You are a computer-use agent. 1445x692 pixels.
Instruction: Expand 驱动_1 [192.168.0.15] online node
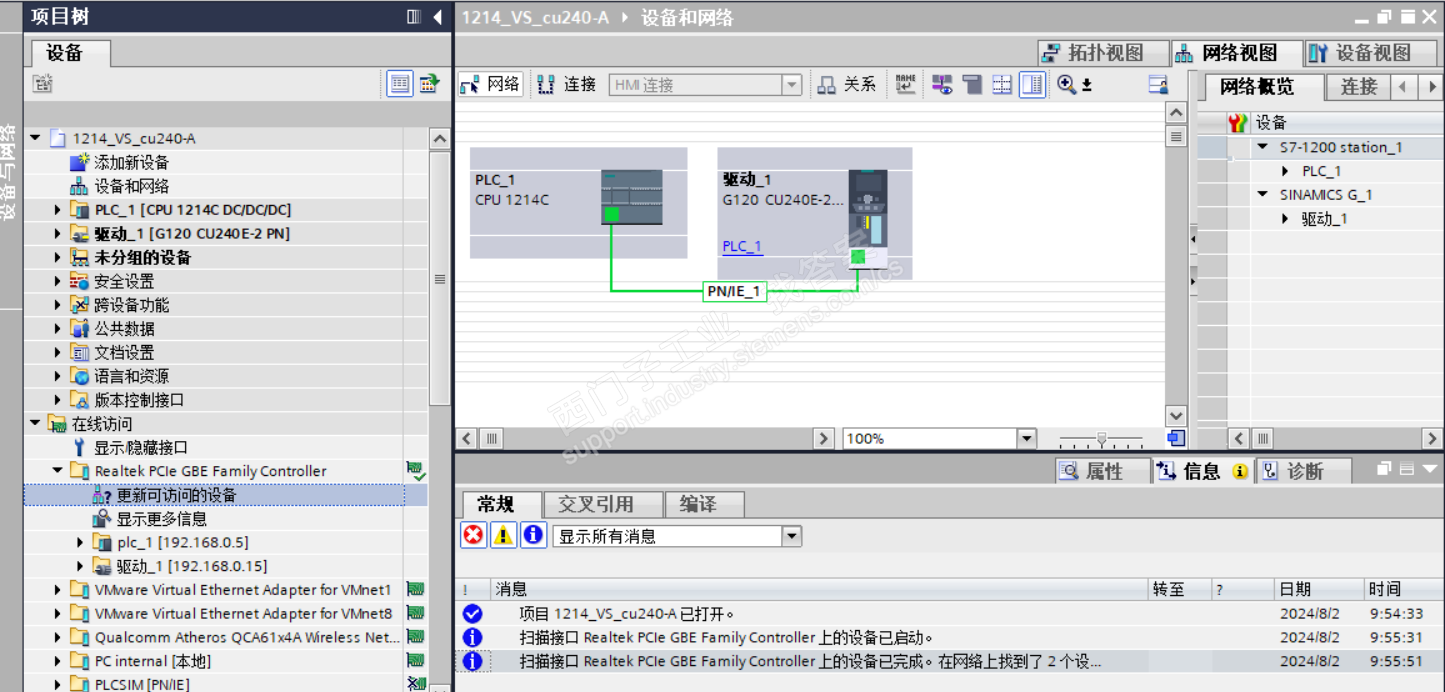click(x=81, y=566)
